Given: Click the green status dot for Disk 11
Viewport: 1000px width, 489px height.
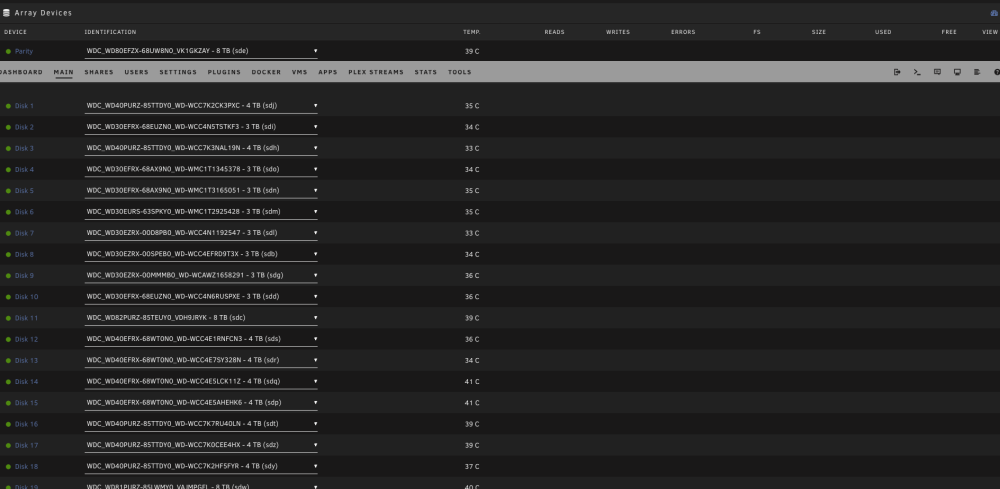Looking at the screenshot, I should (x=8, y=318).
